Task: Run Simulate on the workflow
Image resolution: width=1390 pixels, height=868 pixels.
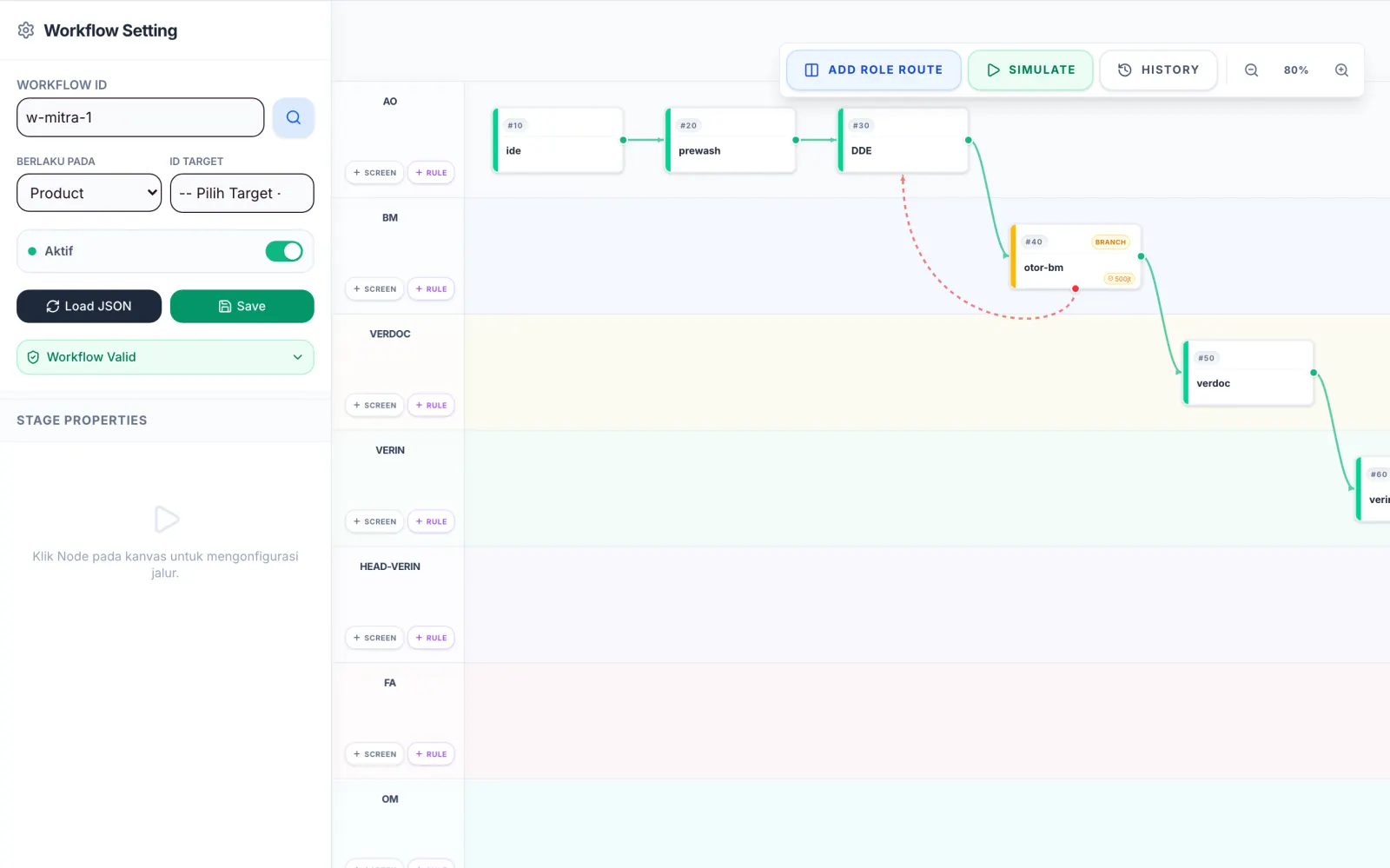Action: [1030, 70]
